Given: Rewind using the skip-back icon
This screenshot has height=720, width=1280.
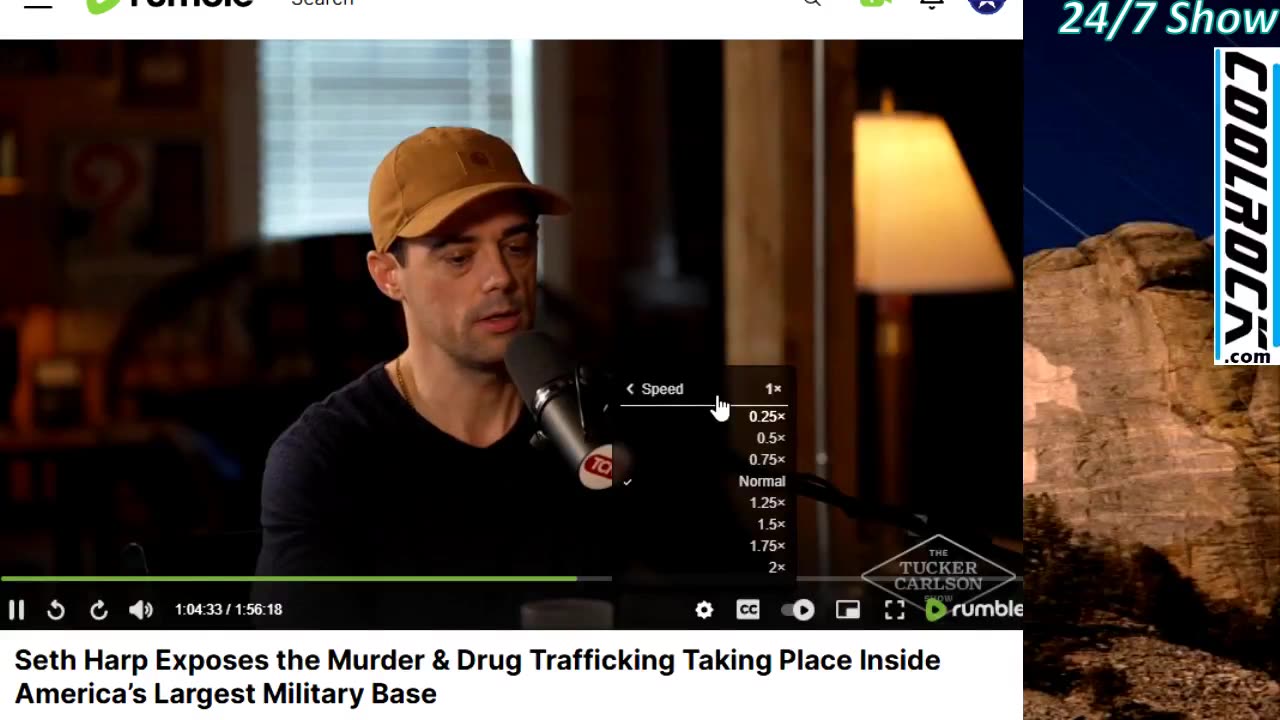Looking at the screenshot, I should point(56,609).
